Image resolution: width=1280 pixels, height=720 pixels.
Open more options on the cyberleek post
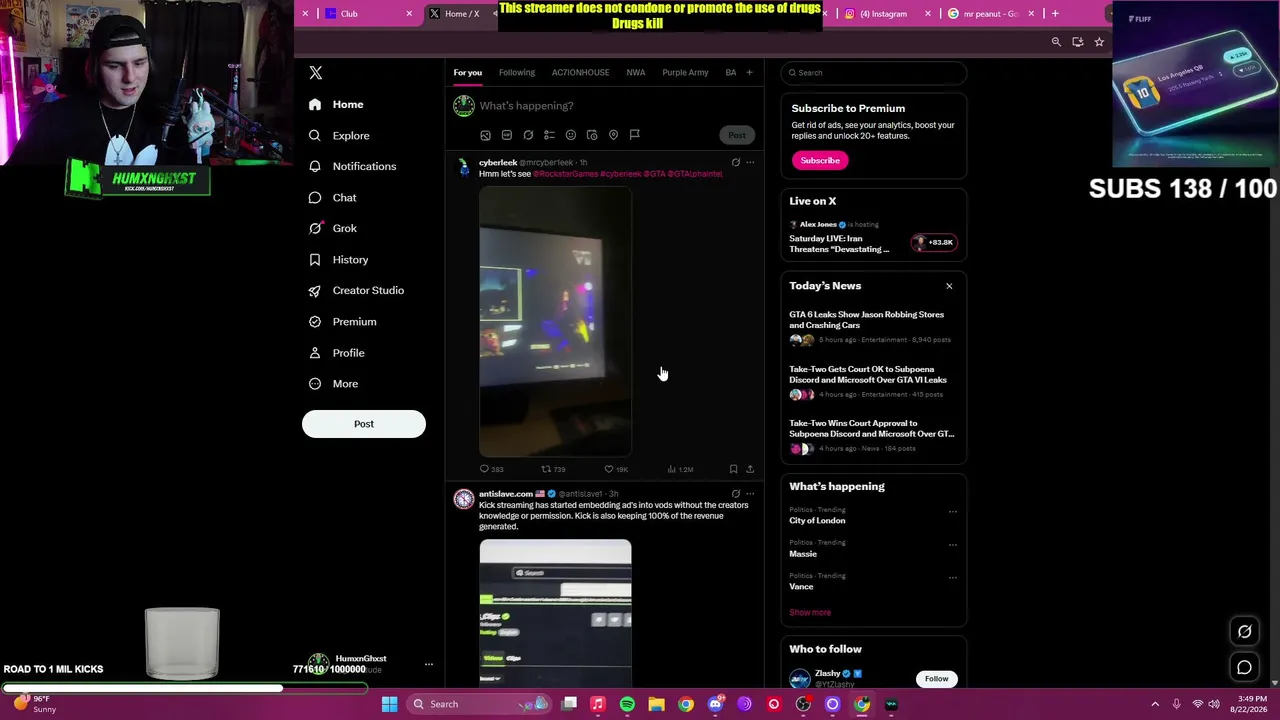point(750,162)
